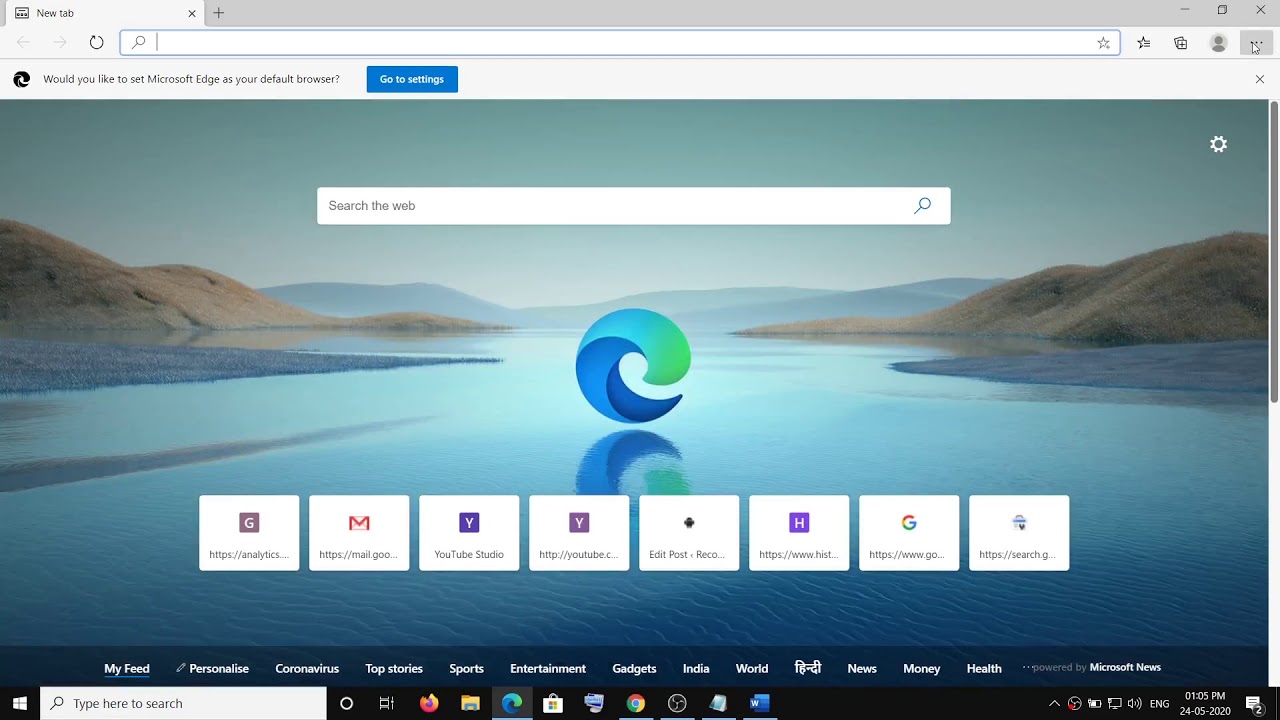Open File Explorer from the taskbar
The image size is (1280, 720).
pos(470,703)
